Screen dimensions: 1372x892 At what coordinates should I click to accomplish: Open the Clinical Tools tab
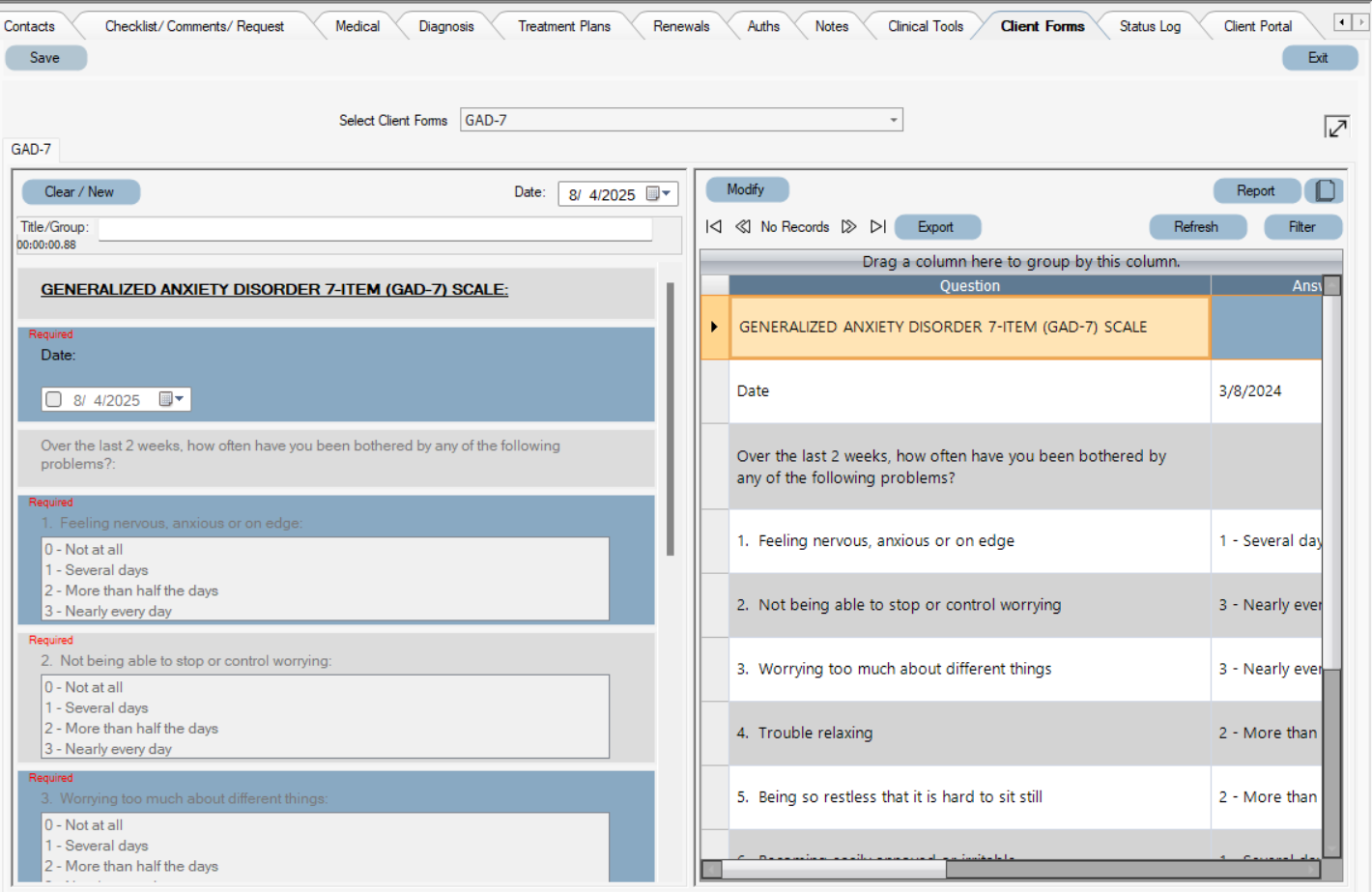[924, 26]
